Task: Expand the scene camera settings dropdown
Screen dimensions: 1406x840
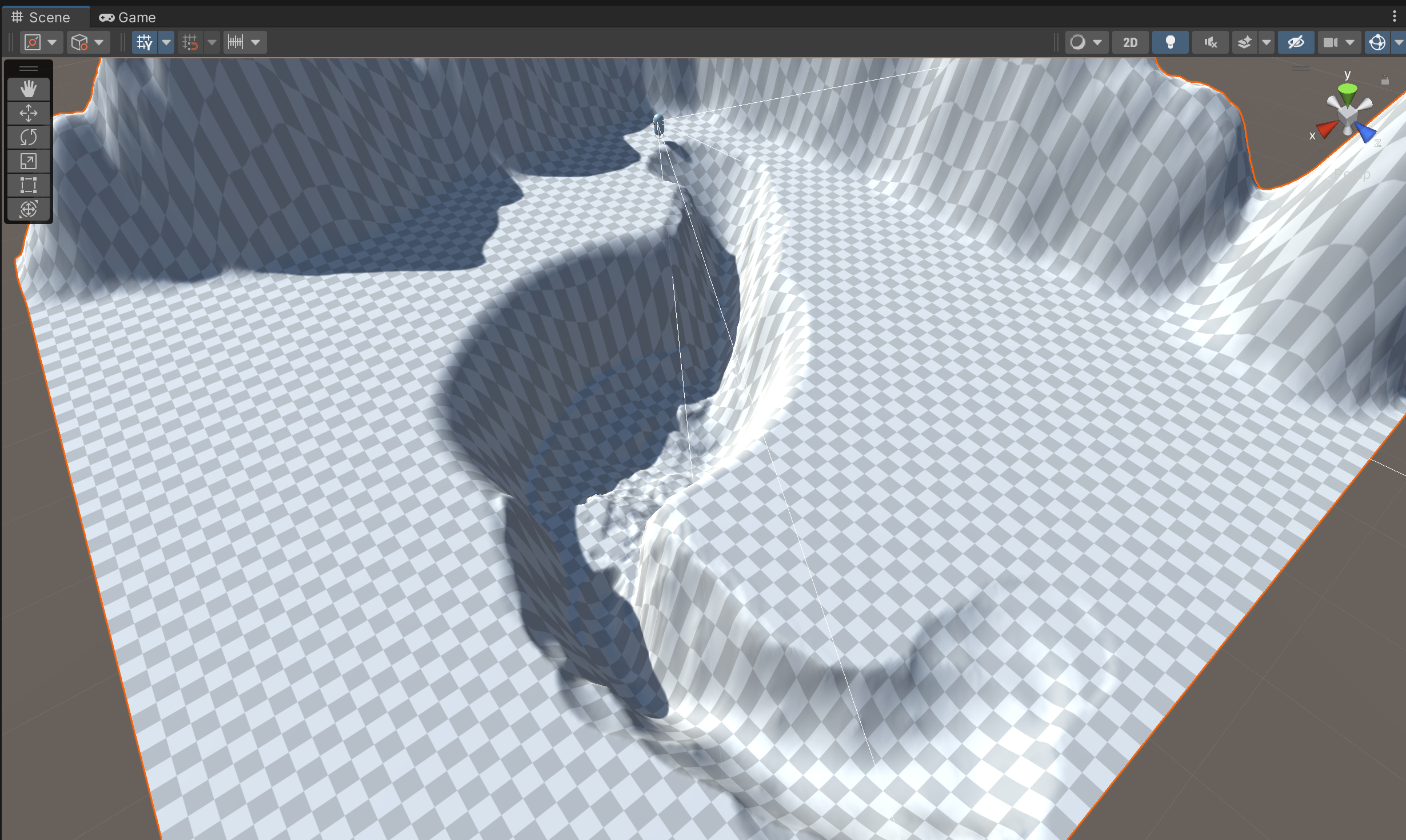Action: pyautogui.click(x=1350, y=42)
